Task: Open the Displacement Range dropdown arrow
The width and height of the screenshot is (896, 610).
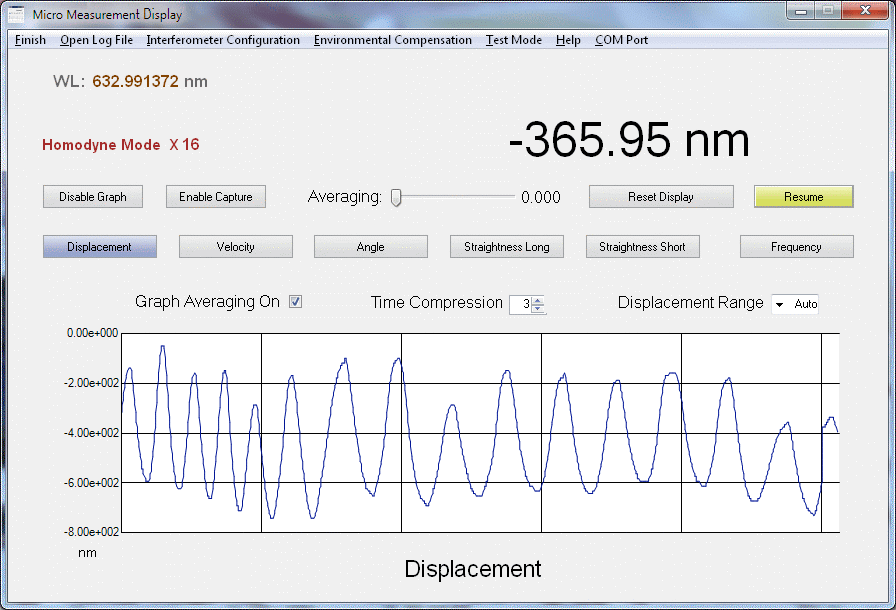Action: click(779, 304)
